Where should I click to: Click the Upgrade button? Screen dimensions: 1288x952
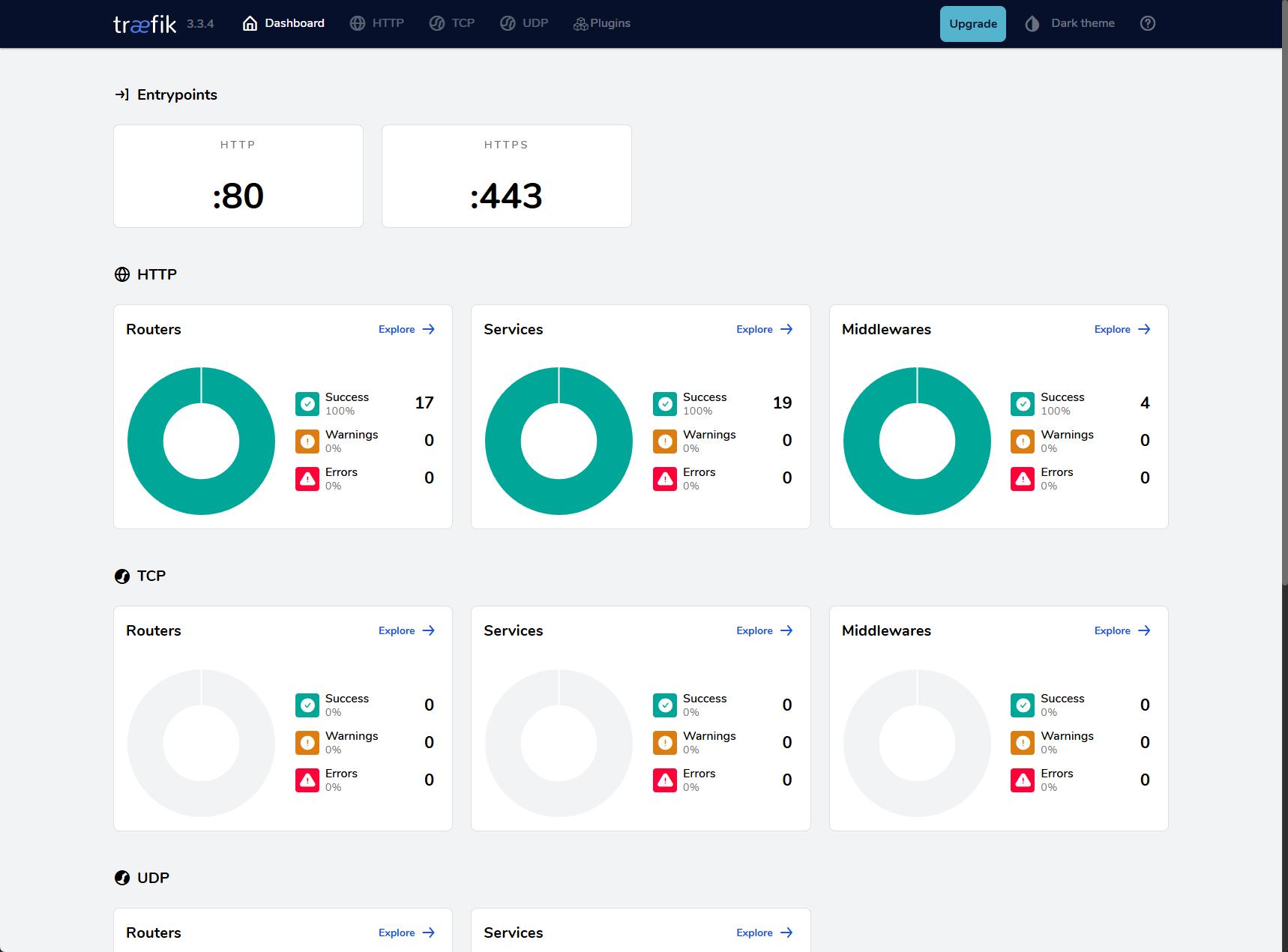973,23
